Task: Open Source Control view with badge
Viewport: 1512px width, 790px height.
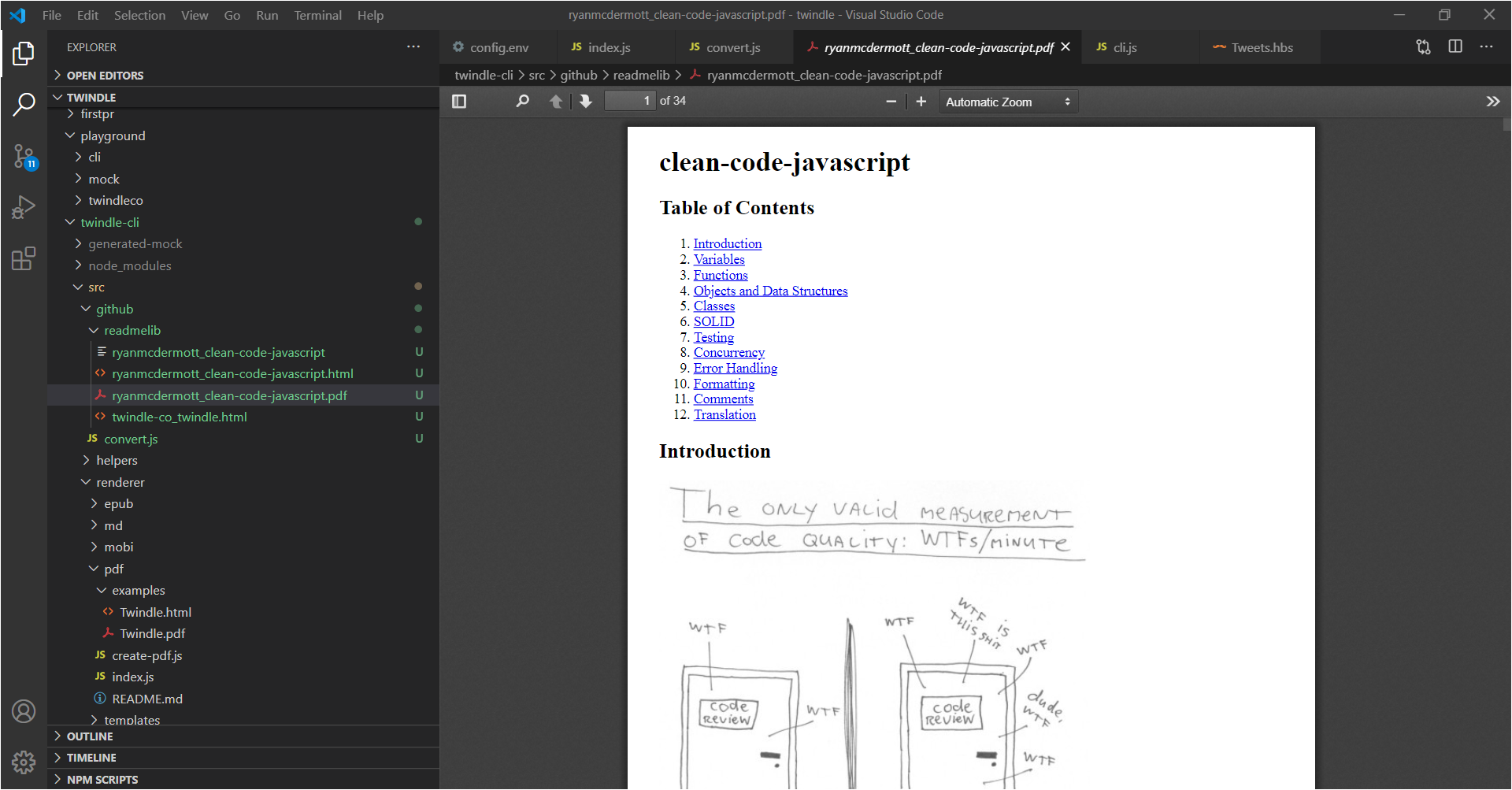Action: tap(24, 156)
